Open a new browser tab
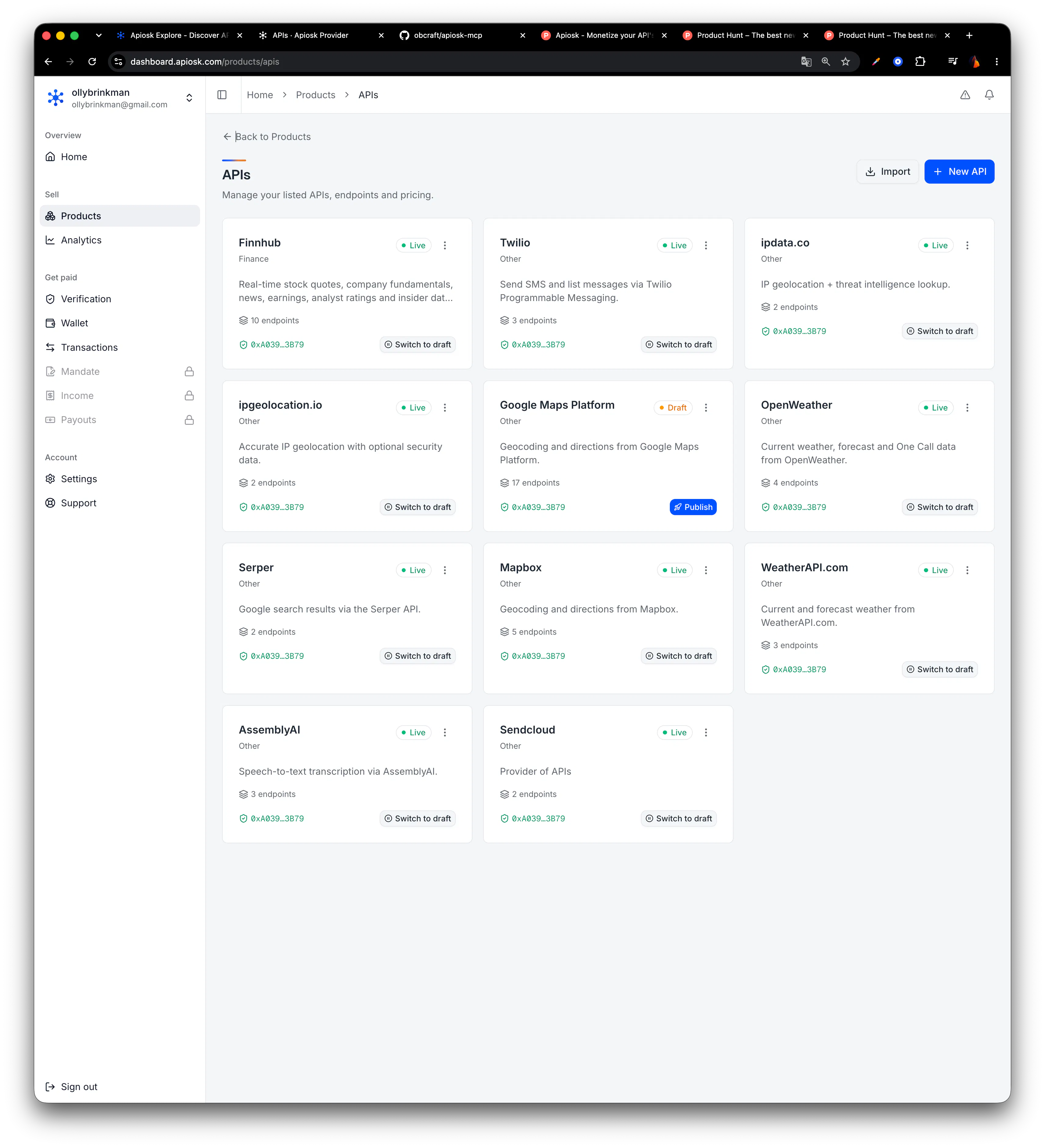The height and width of the screenshot is (1148, 1045). pyautogui.click(x=969, y=35)
